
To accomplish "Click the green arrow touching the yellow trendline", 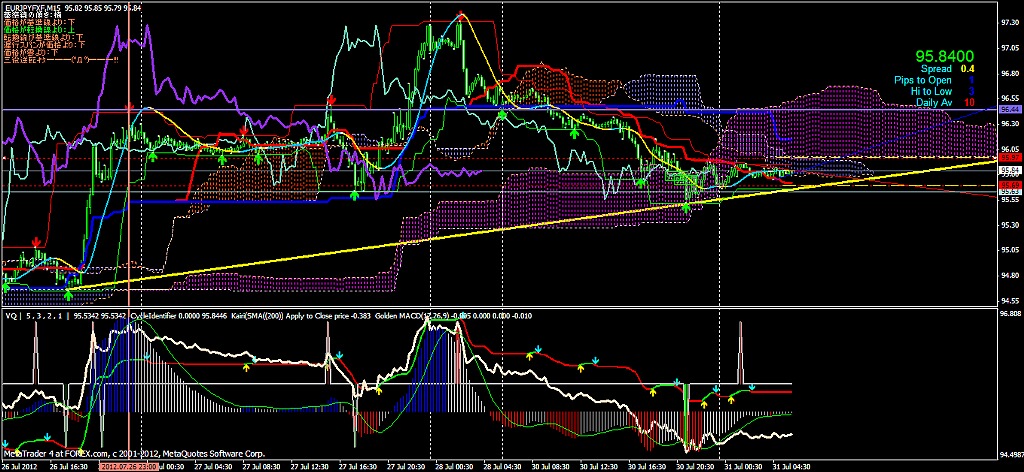I will click(x=686, y=208).
